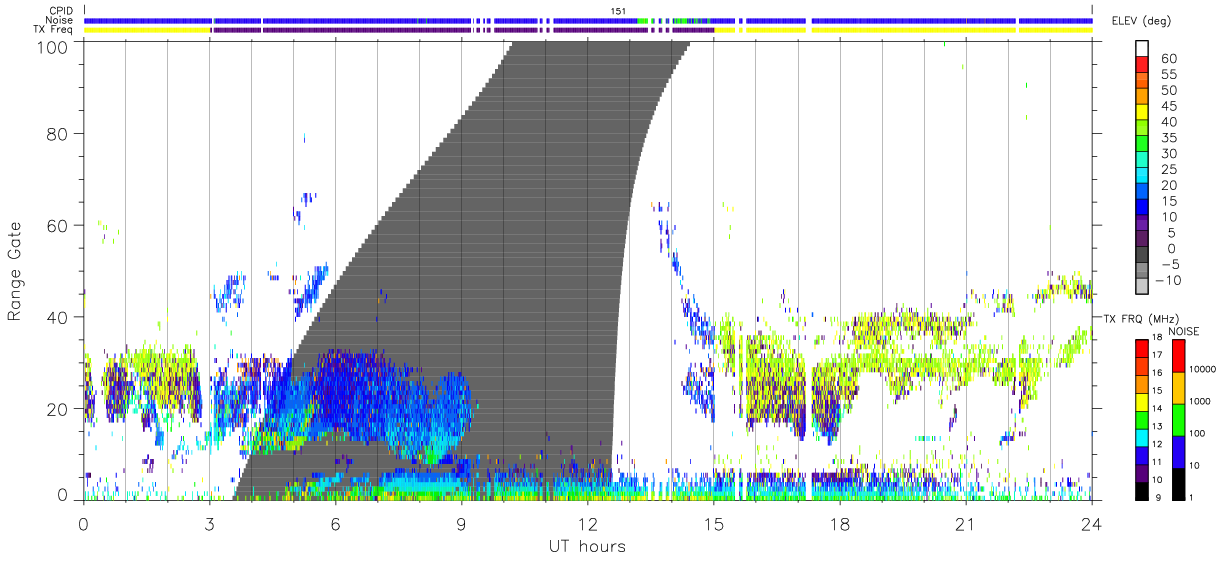Click the "Range Gate" y-axis title

pyautogui.click(x=15, y=270)
